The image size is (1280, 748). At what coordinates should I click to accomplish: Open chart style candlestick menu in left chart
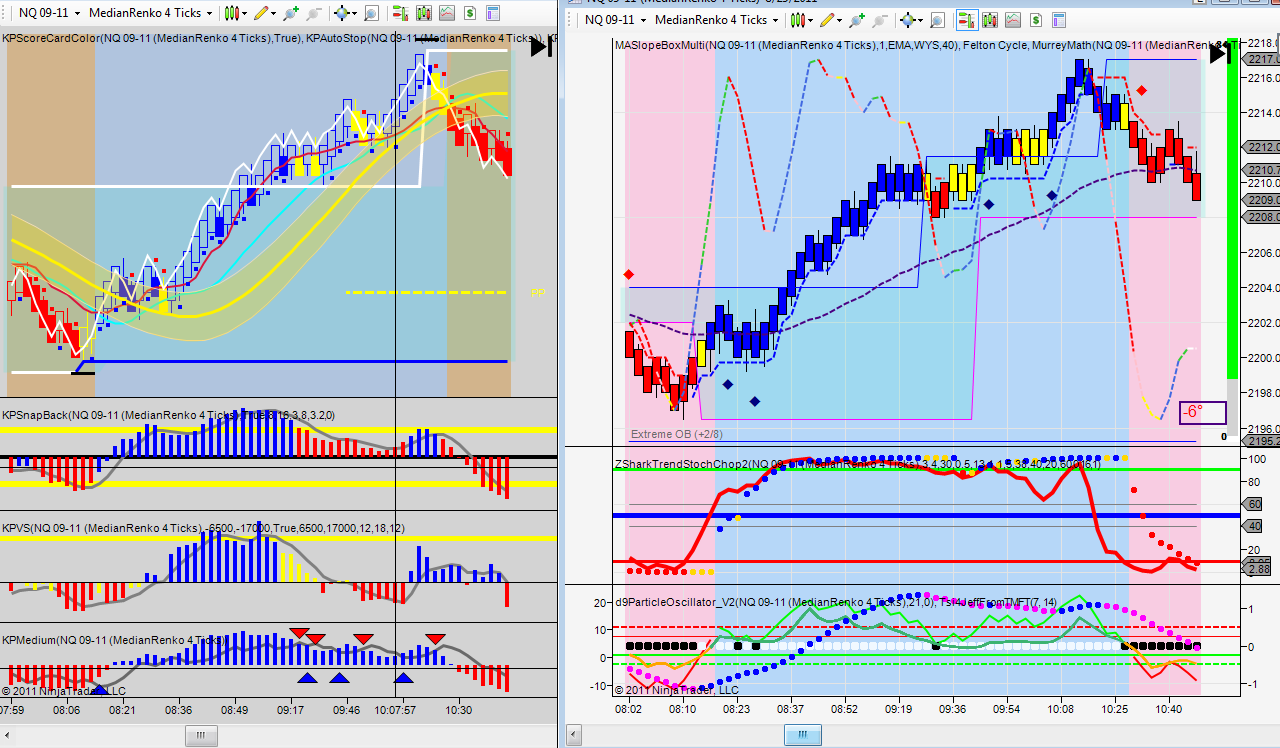231,13
